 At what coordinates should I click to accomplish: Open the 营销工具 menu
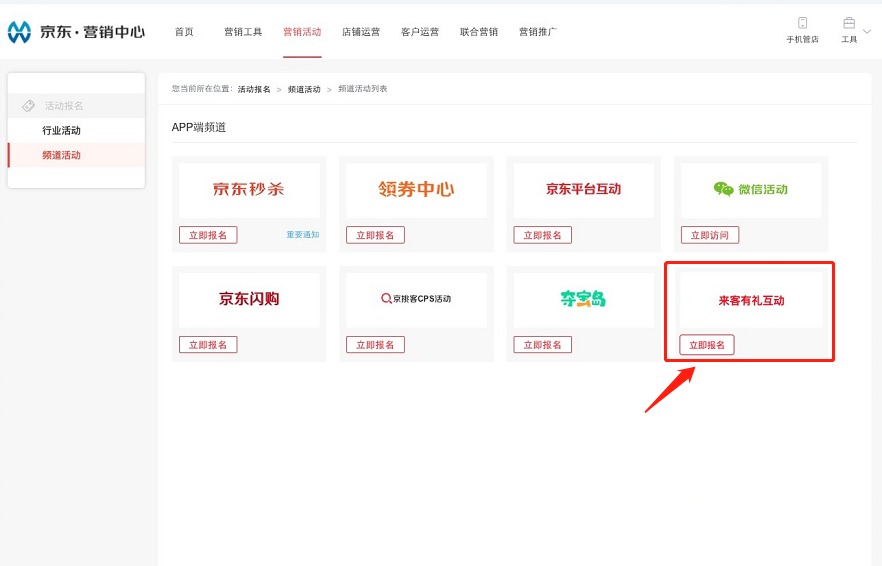click(243, 32)
